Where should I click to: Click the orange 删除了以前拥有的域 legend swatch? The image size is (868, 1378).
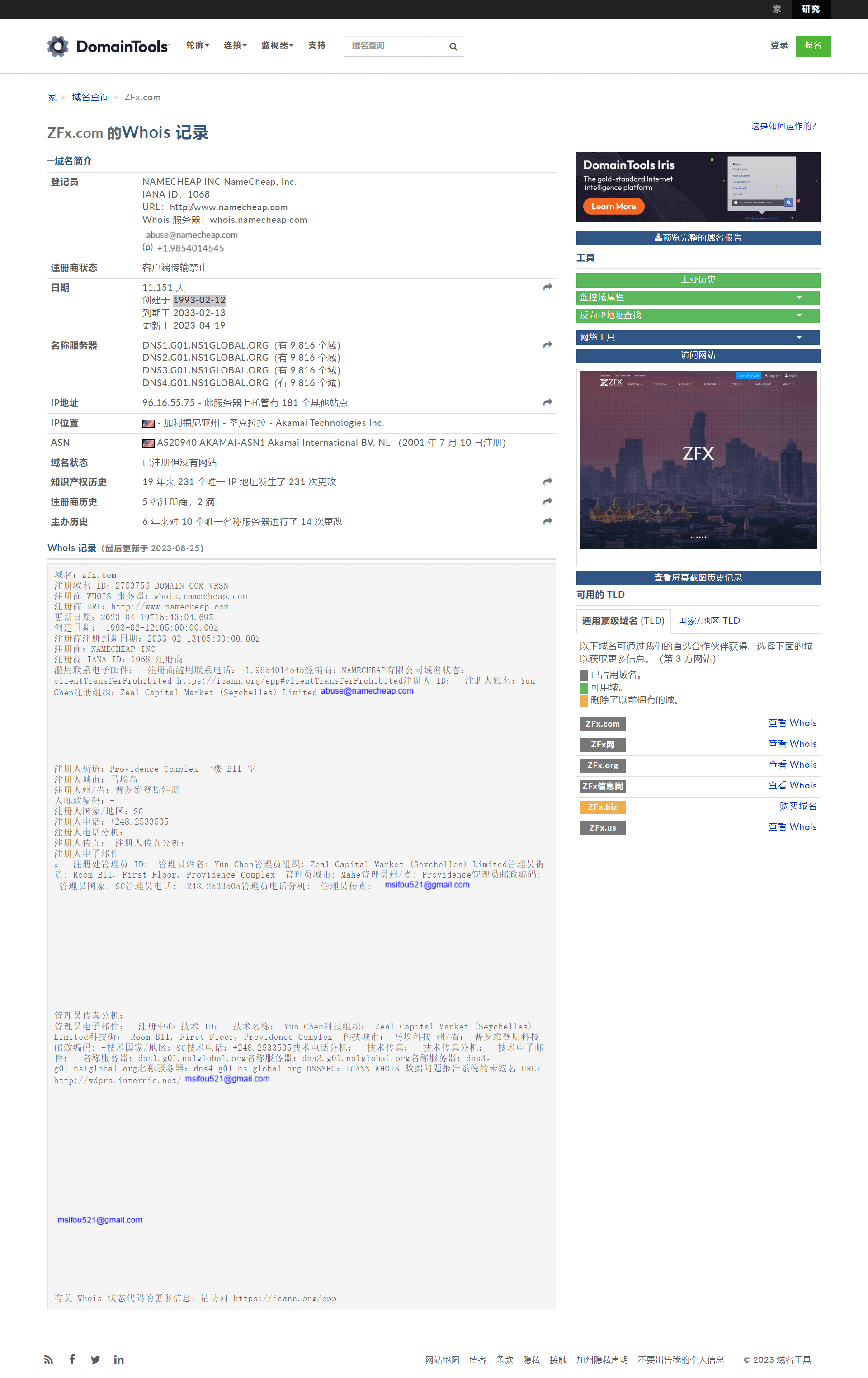tap(584, 700)
